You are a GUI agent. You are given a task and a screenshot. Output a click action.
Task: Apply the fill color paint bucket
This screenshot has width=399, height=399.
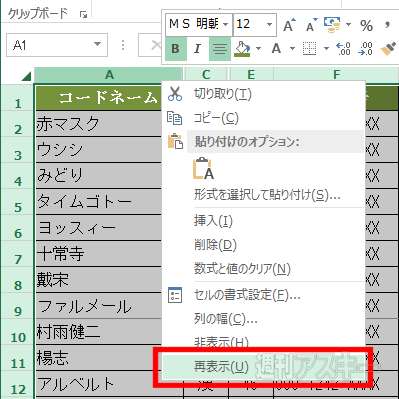coord(242,49)
